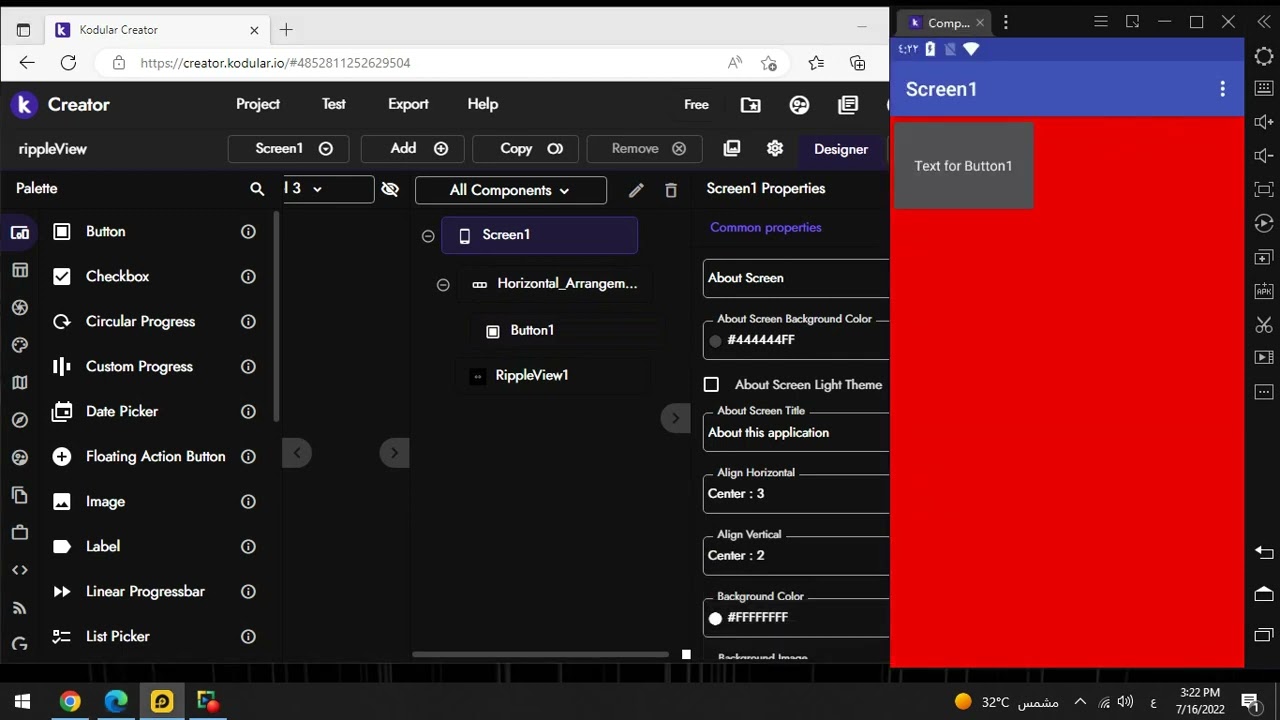The image size is (1280, 720).
Task: Toggle hidden components visibility eye icon
Action: click(390, 189)
